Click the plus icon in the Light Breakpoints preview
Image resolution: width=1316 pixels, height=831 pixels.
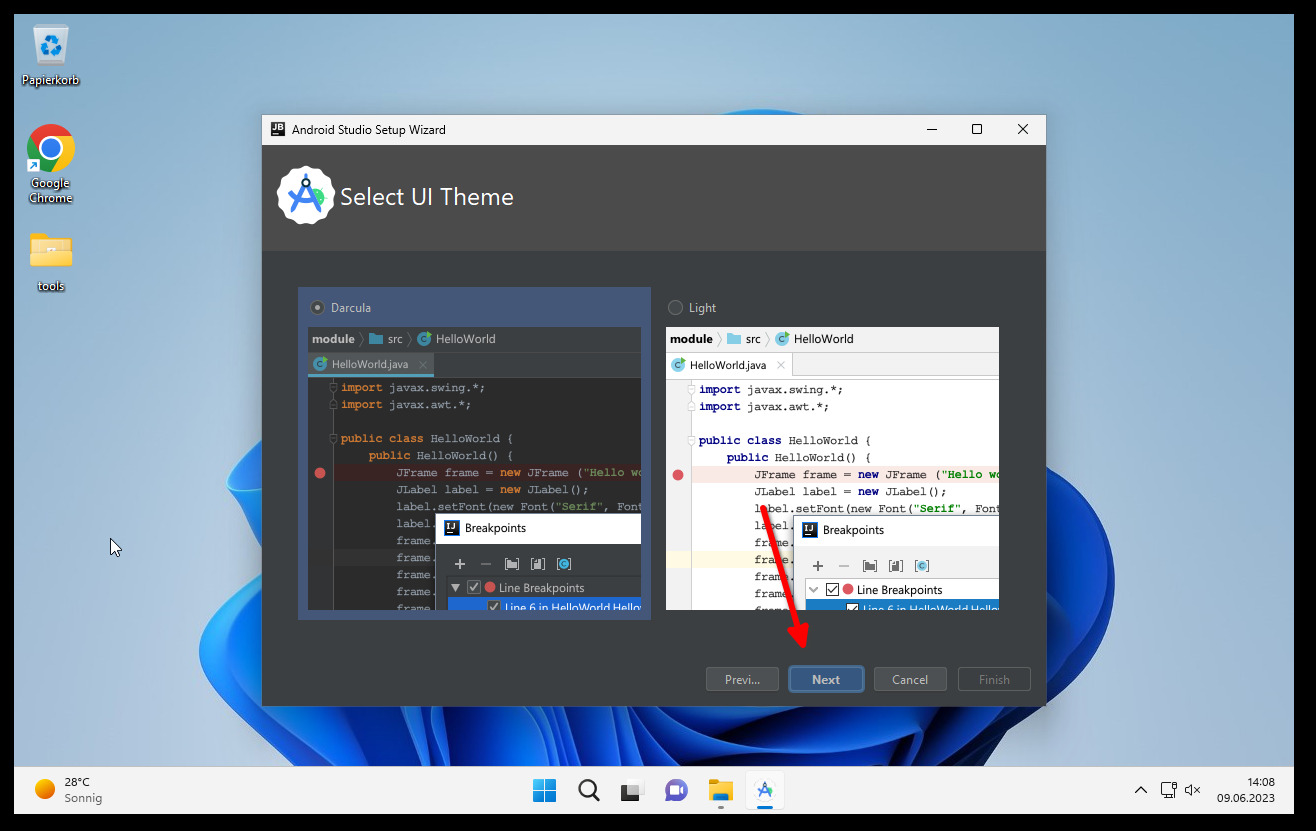(x=818, y=566)
